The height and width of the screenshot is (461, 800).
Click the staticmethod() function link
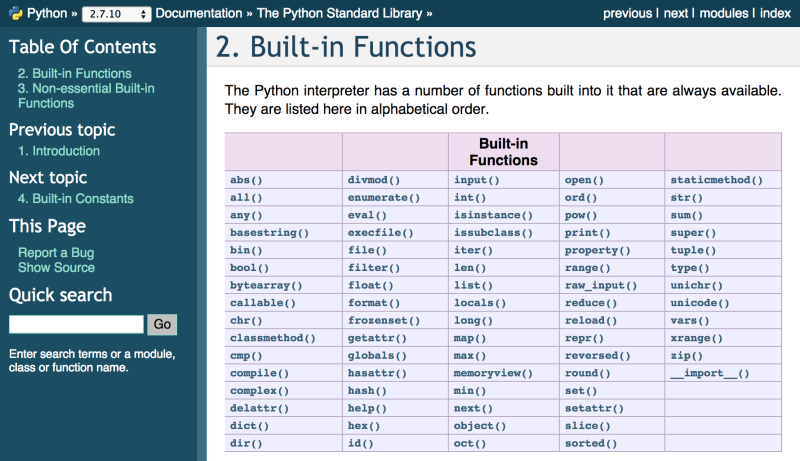(x=716, y=180)
